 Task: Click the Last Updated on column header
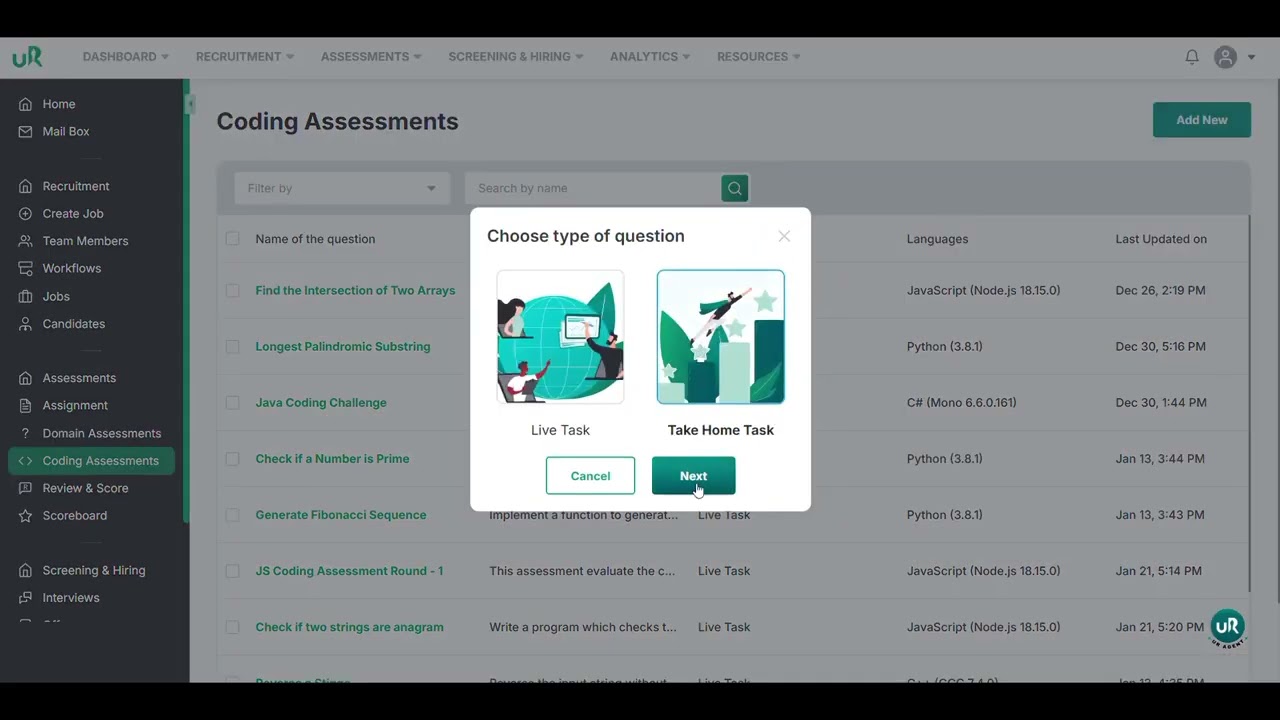pos(1161,239)
